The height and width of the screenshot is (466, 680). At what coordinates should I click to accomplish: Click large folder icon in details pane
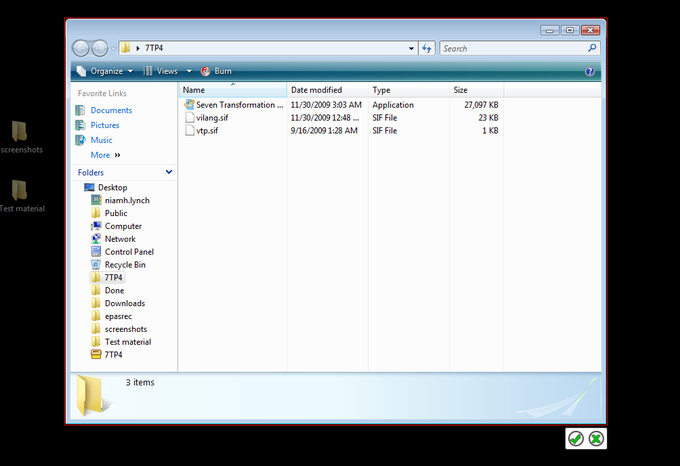pos(92,395)
